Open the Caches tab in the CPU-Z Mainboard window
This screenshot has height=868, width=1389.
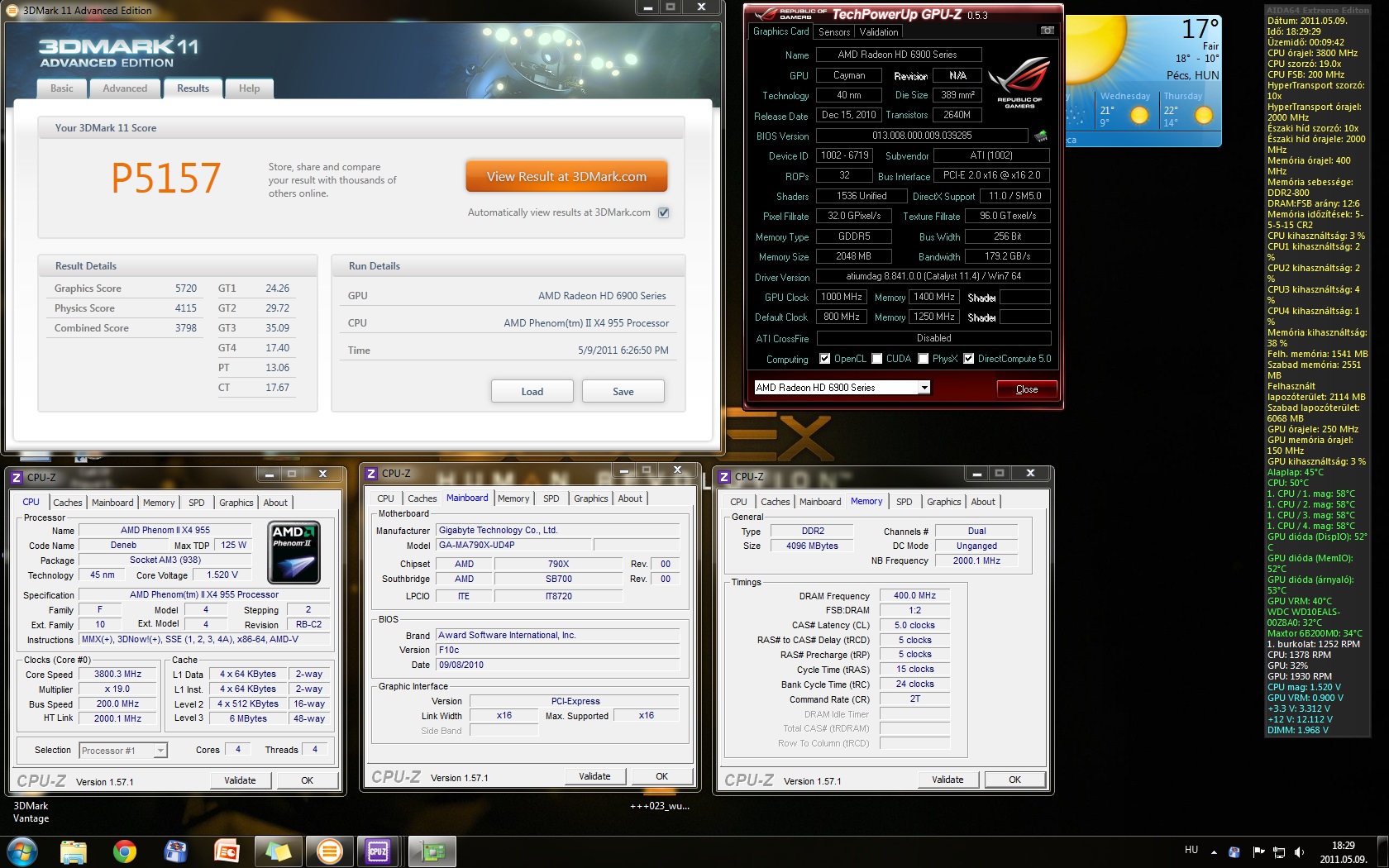click(x=422, y=498)
